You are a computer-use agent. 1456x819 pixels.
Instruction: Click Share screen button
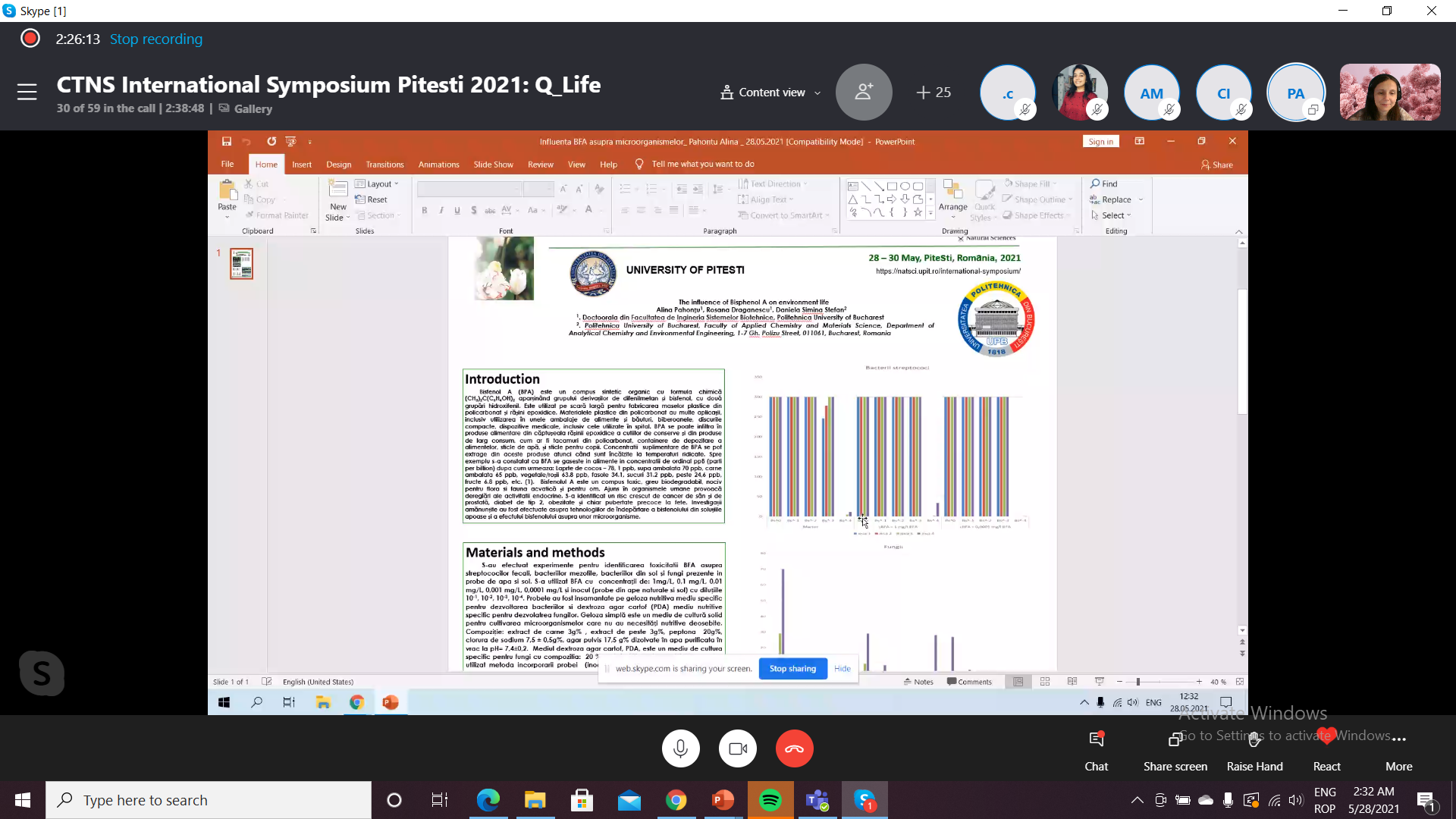1175,750
